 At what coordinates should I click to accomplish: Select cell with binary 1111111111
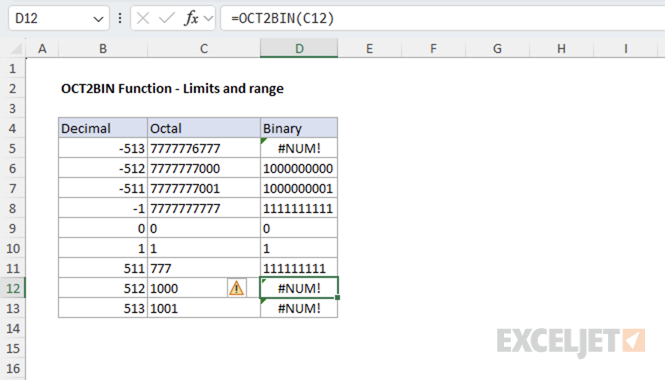click(x=299, y=208)
